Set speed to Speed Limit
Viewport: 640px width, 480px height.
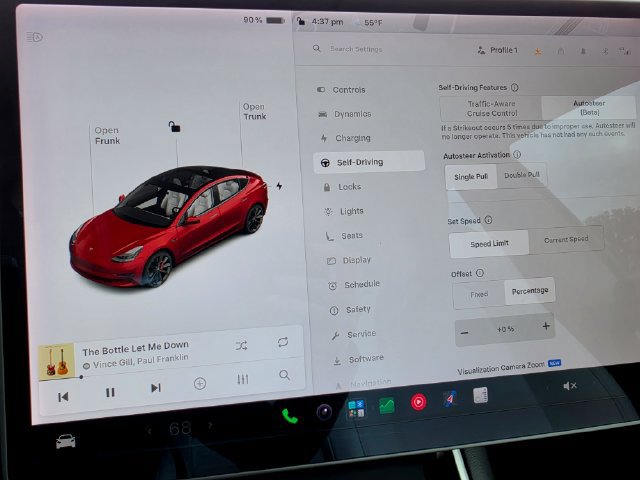coord(489,244)
